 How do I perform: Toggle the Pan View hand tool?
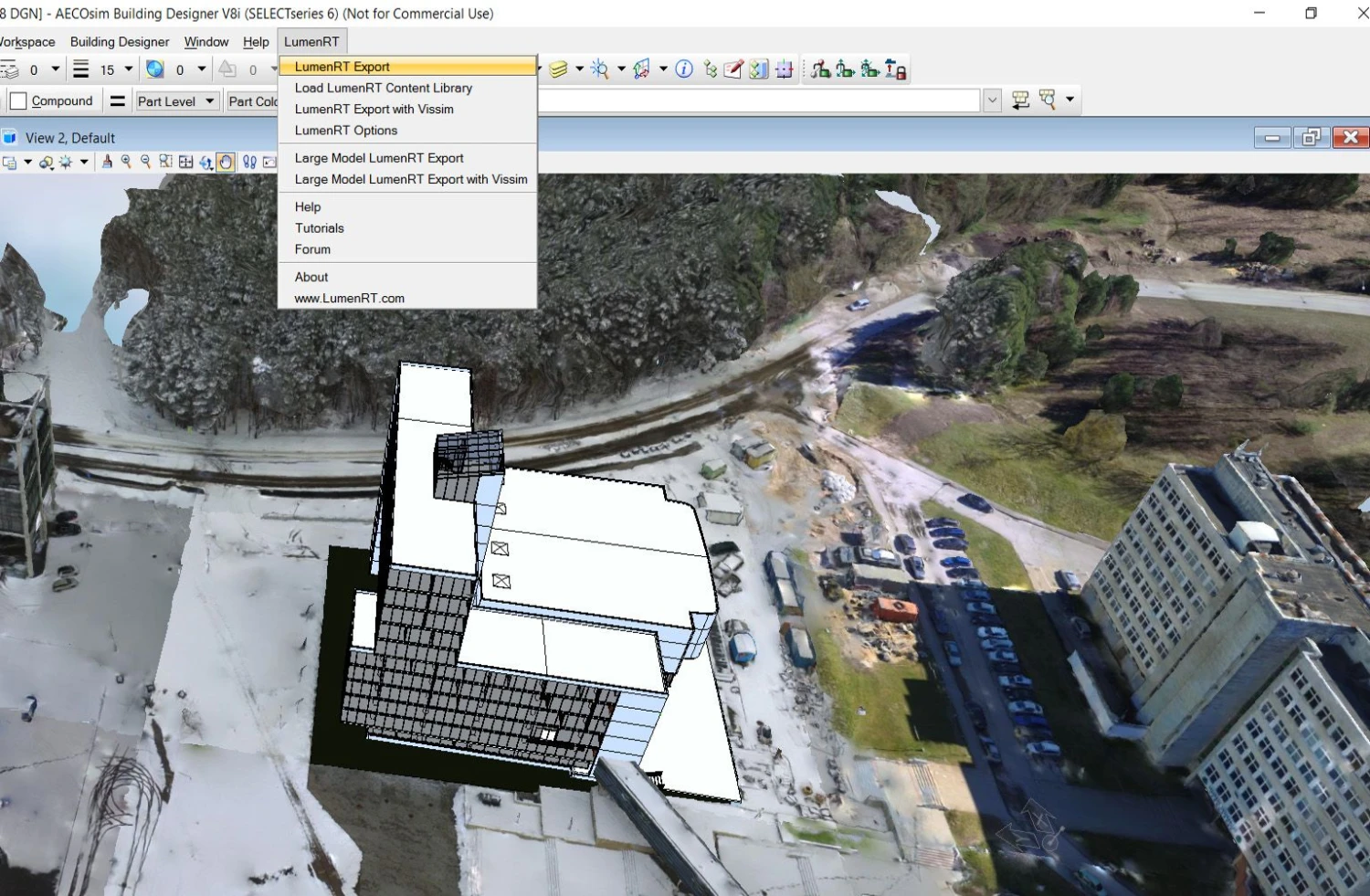226,162
